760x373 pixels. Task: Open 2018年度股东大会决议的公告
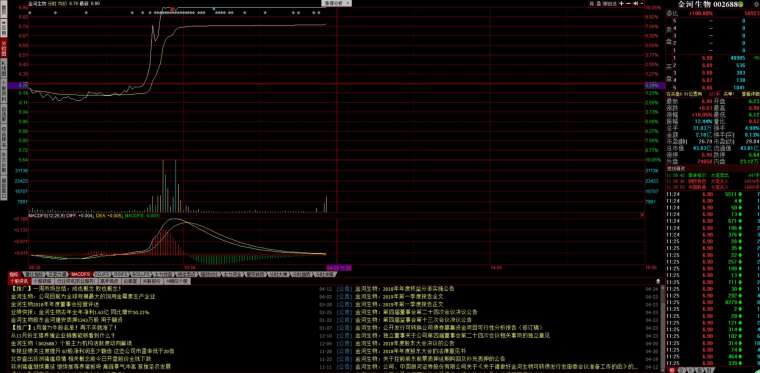[x=405, y=343]
